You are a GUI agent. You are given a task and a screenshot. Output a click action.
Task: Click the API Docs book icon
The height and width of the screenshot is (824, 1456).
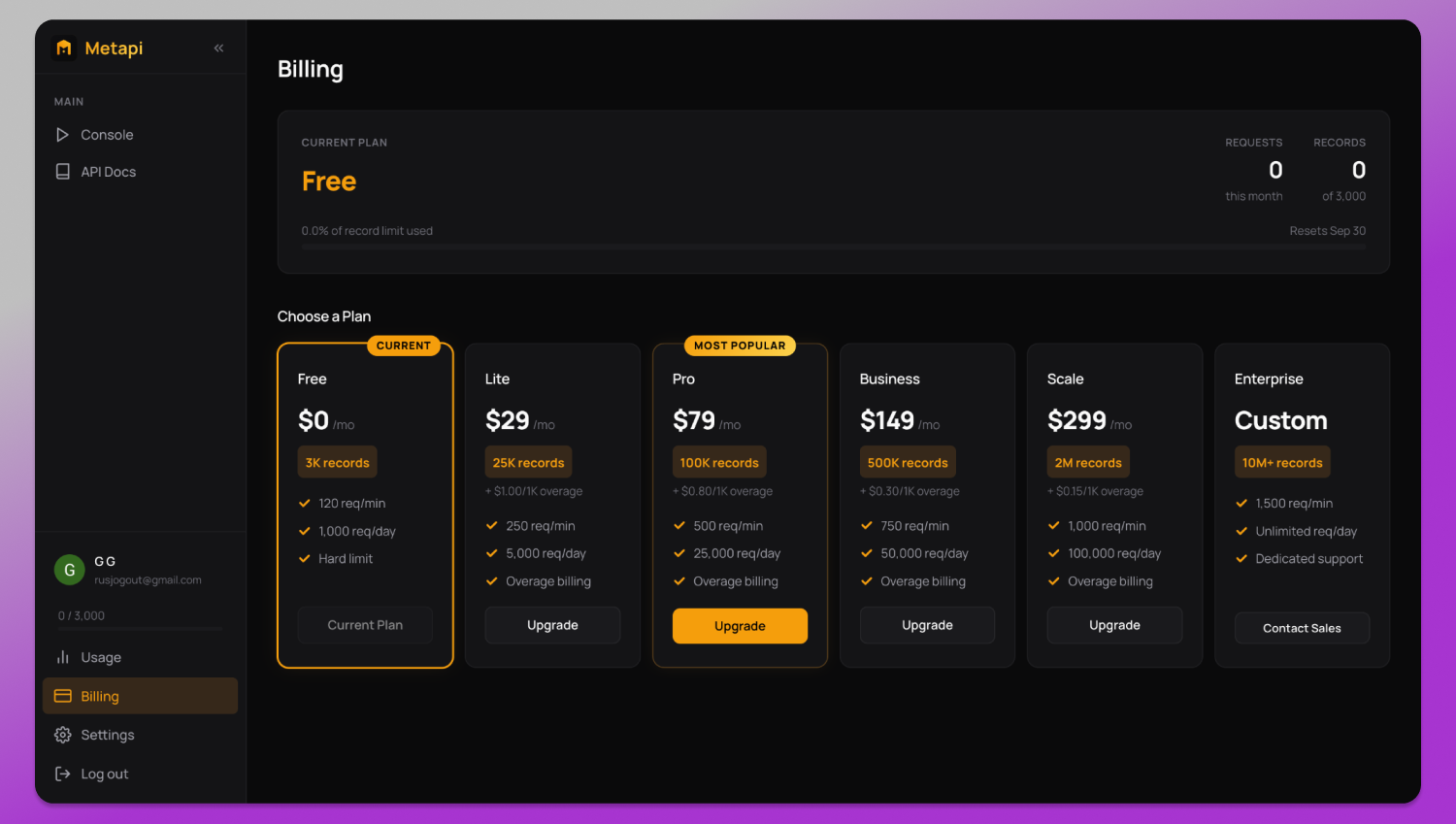[x=63, y=172]
